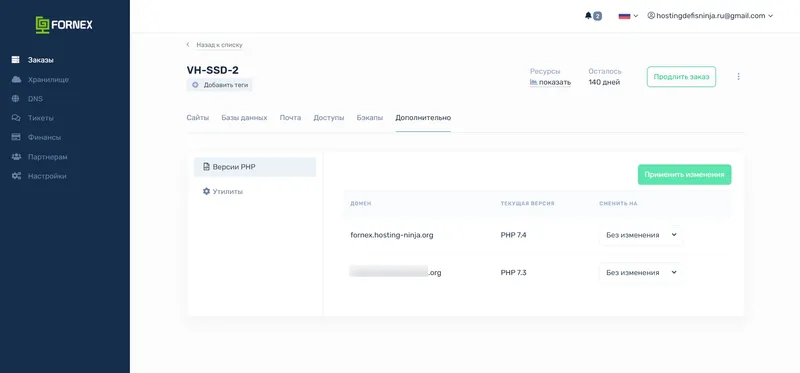This screenshot has width=800, height=373.
Task: Click the PHP 7.3 current version value
Action: click(513, 272)
